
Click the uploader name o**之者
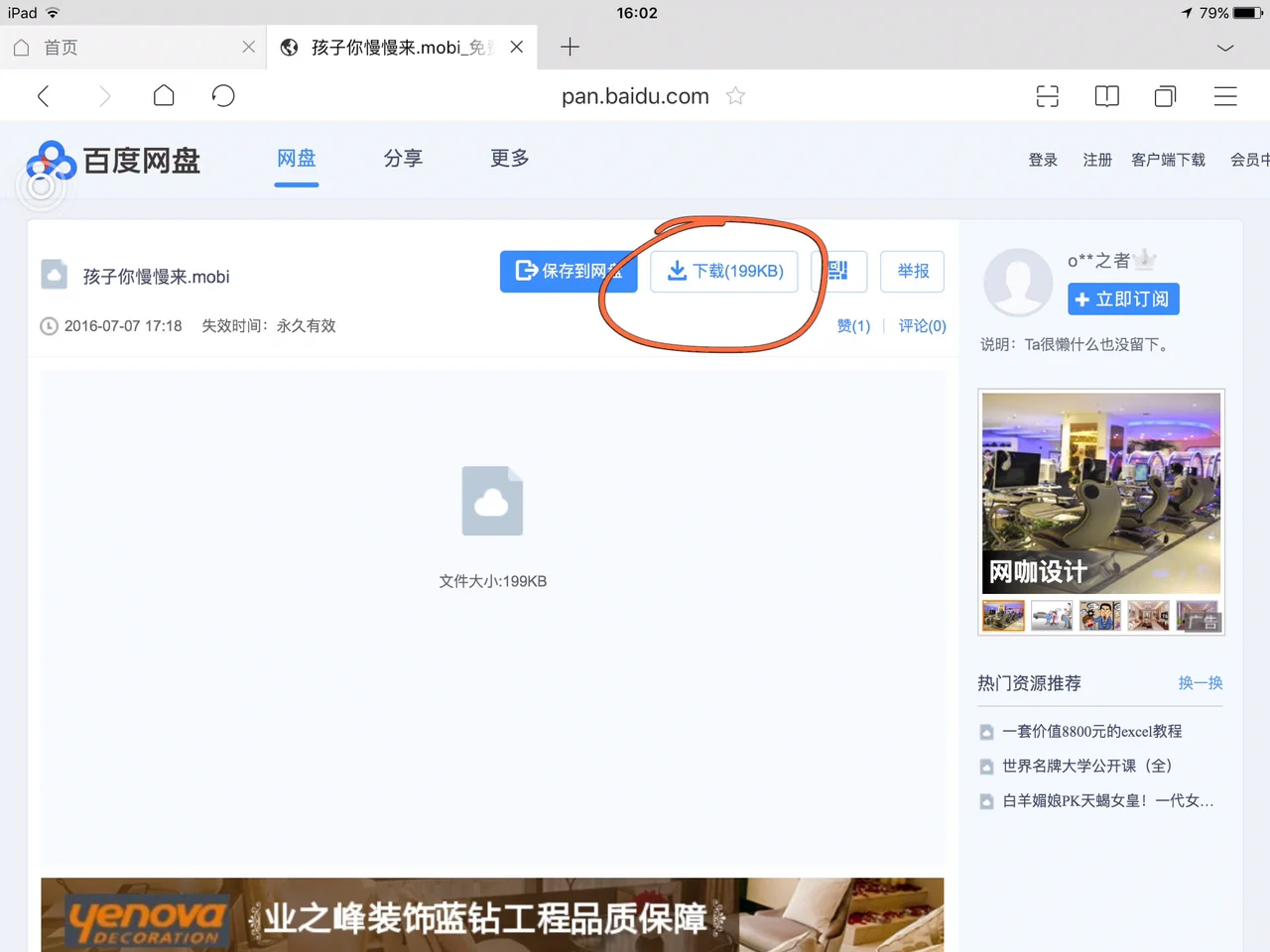click(x=1098, y=261)
